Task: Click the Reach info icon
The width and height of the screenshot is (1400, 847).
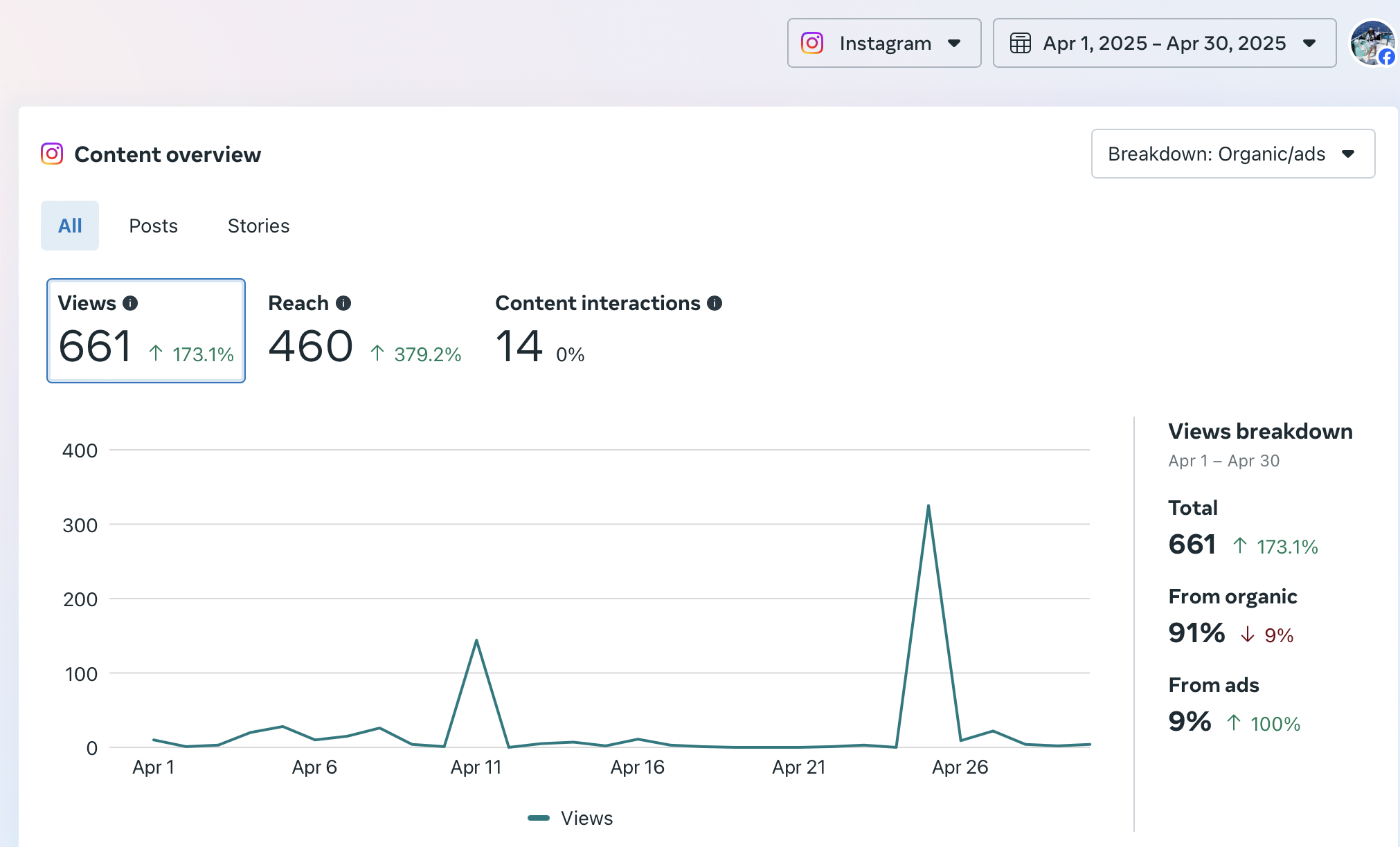Action: coord(343,303)
